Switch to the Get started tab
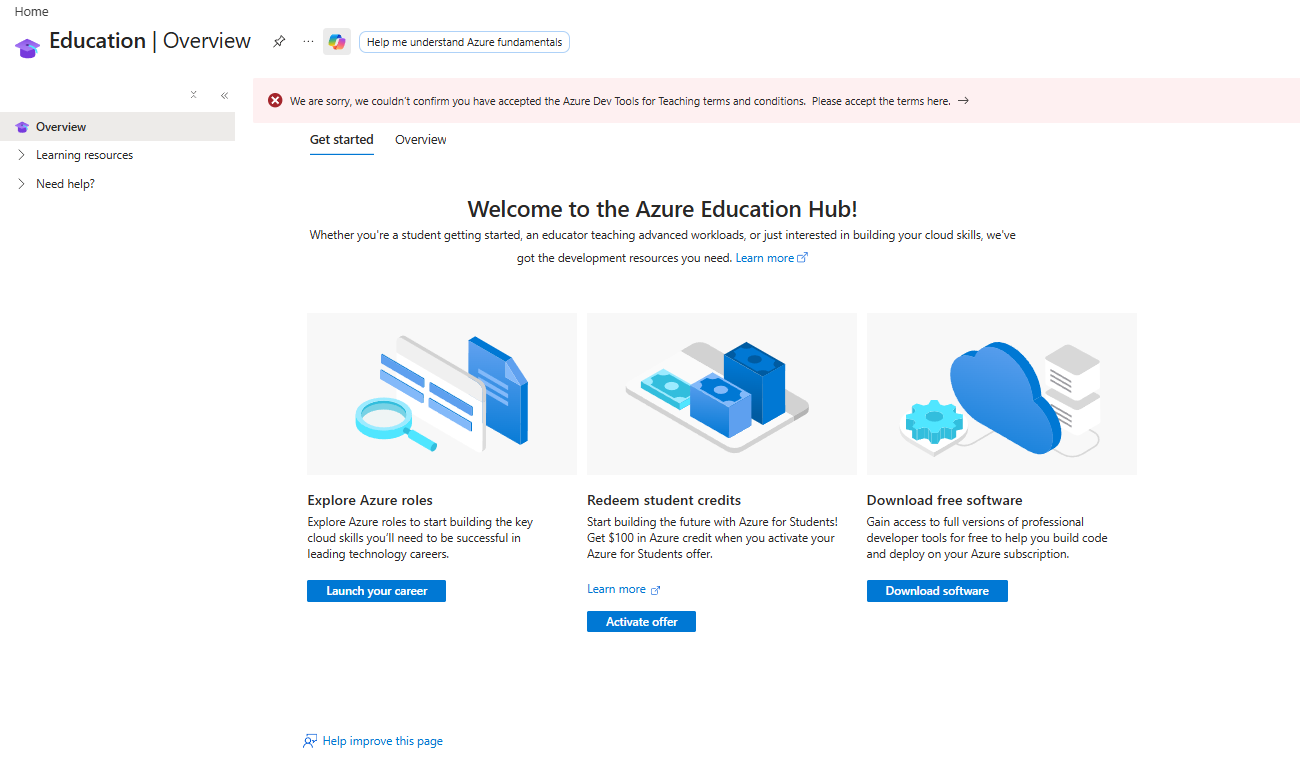The height and width of the screenshot is (784, 1300). [342, 140]
